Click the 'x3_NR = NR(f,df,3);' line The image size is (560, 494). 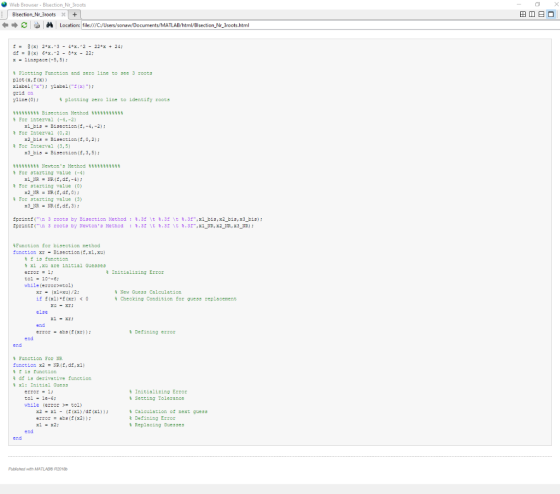coord(52,206)
